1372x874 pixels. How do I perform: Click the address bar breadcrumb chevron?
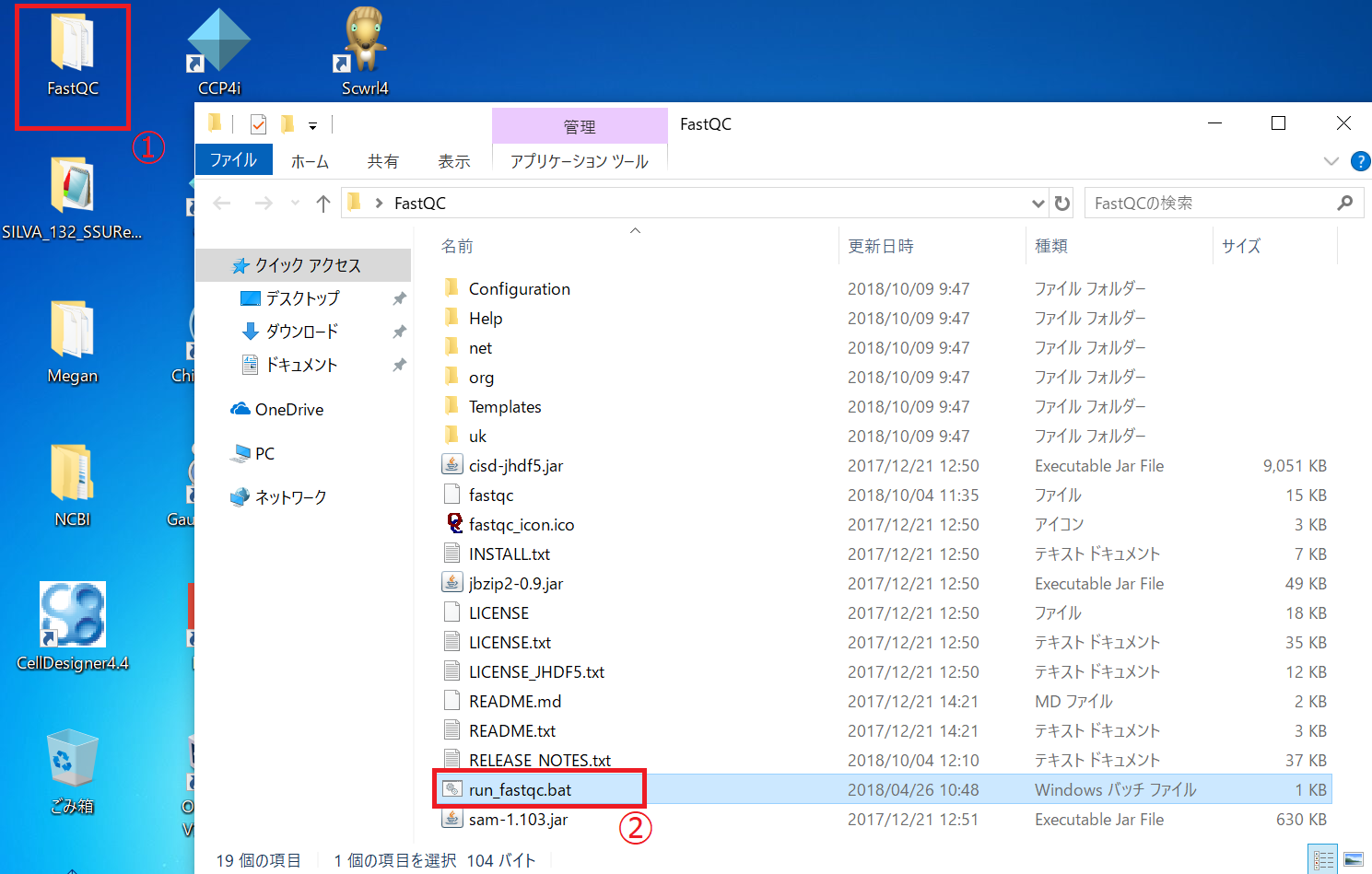coord(379,204)
